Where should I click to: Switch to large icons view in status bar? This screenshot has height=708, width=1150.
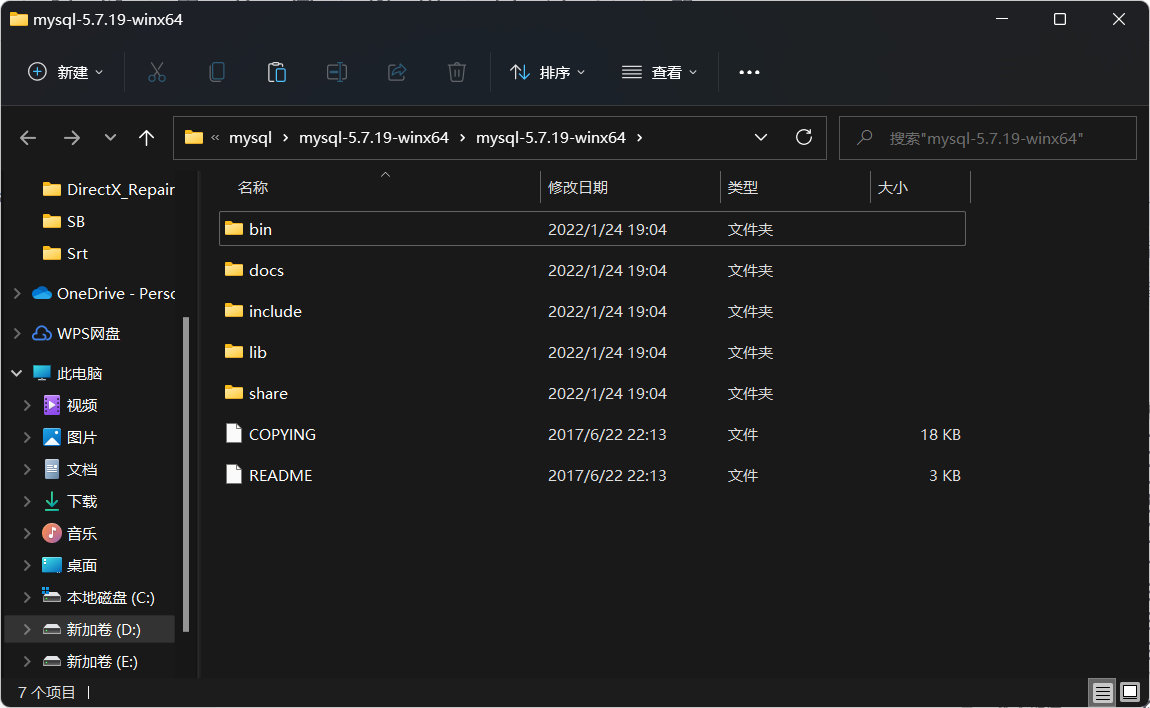coord(1130,692)
